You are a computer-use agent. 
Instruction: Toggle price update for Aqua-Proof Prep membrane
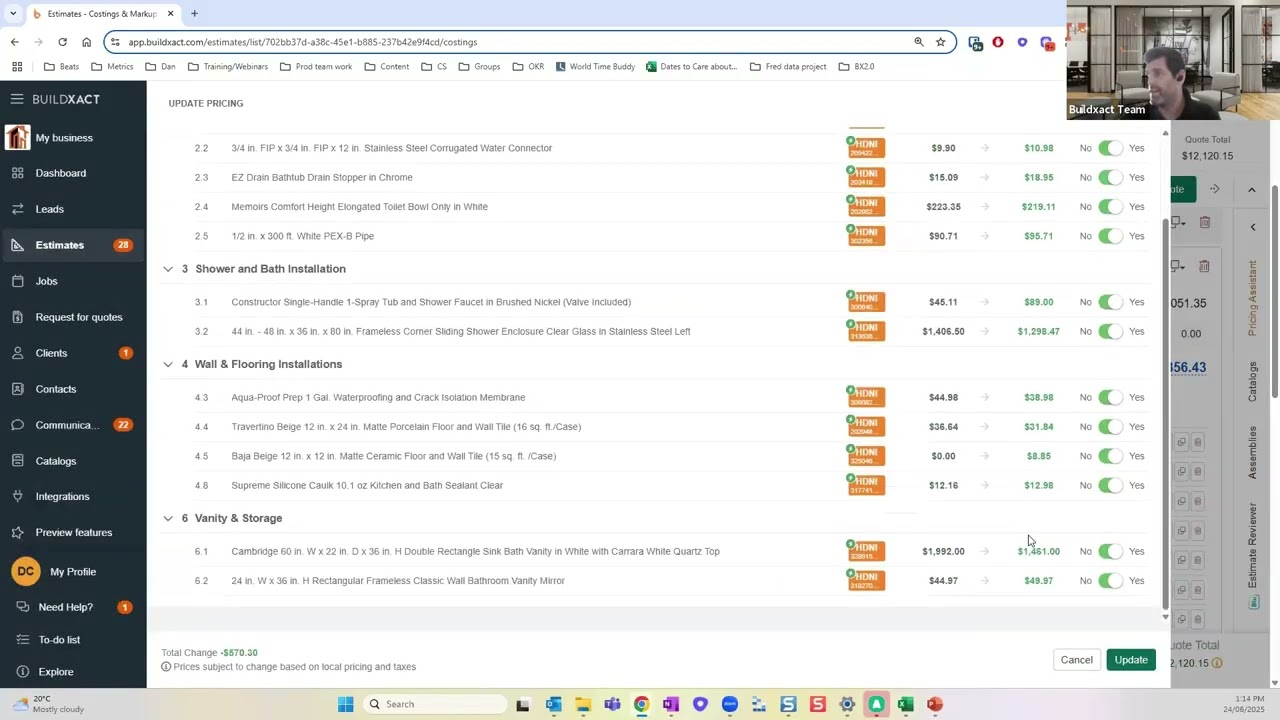[1111, 397]
